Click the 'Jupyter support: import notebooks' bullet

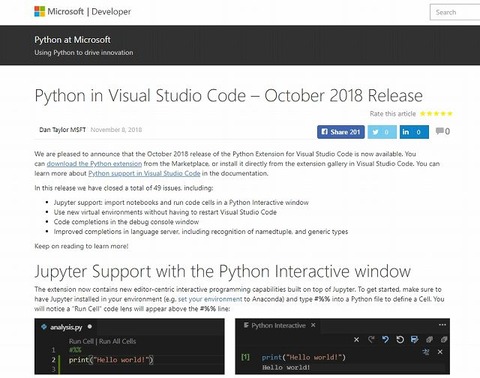[181, 203]
